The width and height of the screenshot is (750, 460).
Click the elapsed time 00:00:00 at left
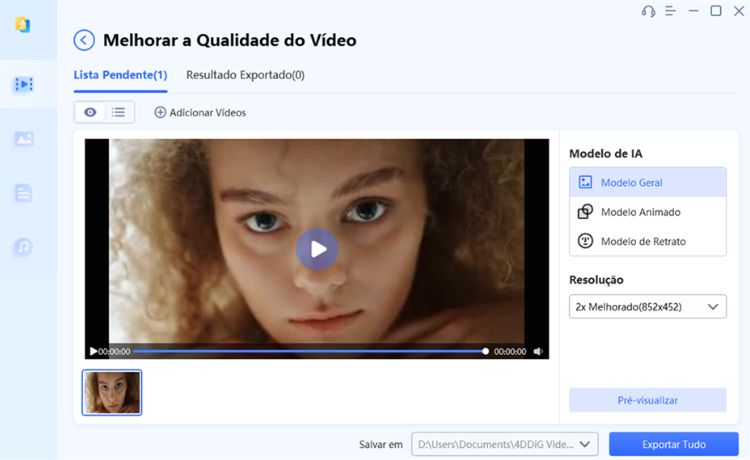(114, 351)
